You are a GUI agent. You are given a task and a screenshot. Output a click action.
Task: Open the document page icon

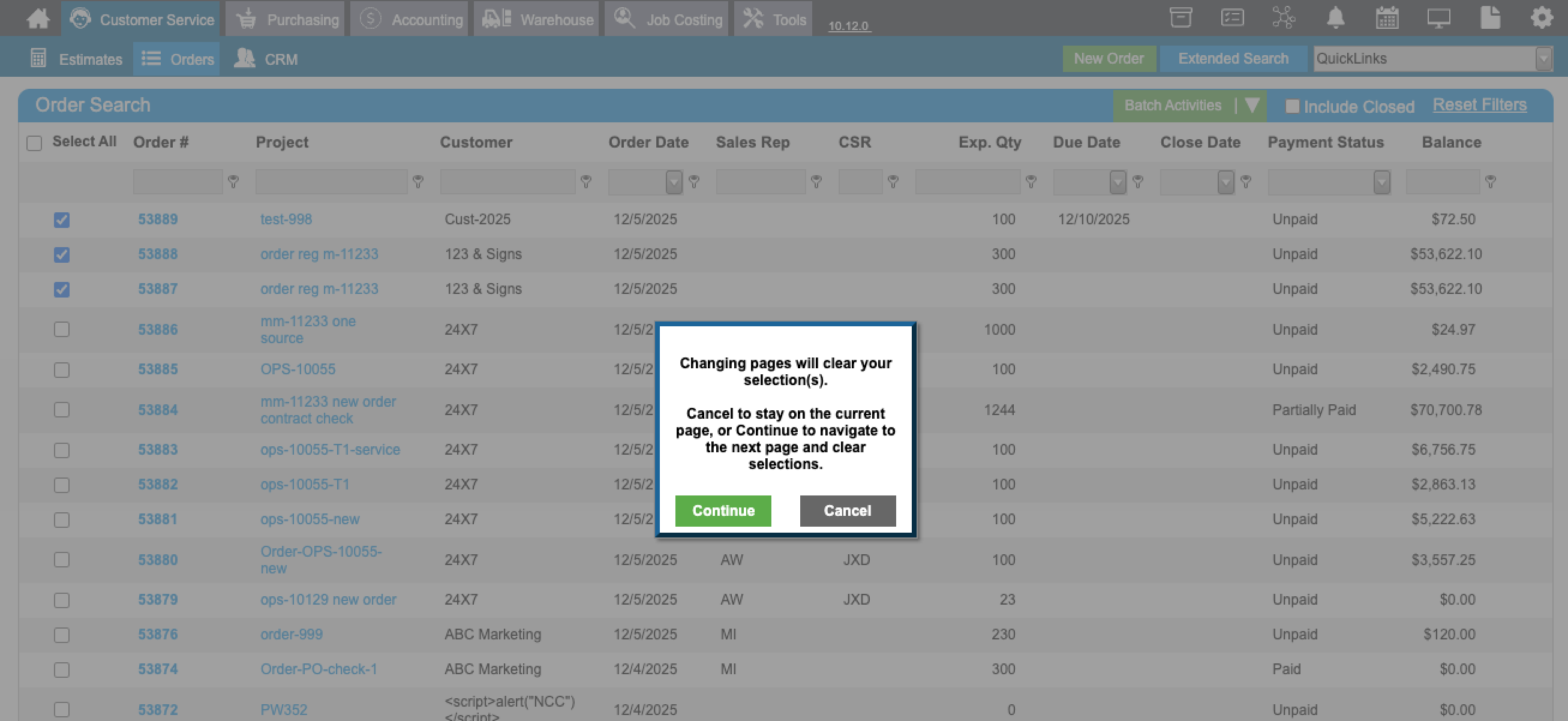click(x=1489, y=17)
